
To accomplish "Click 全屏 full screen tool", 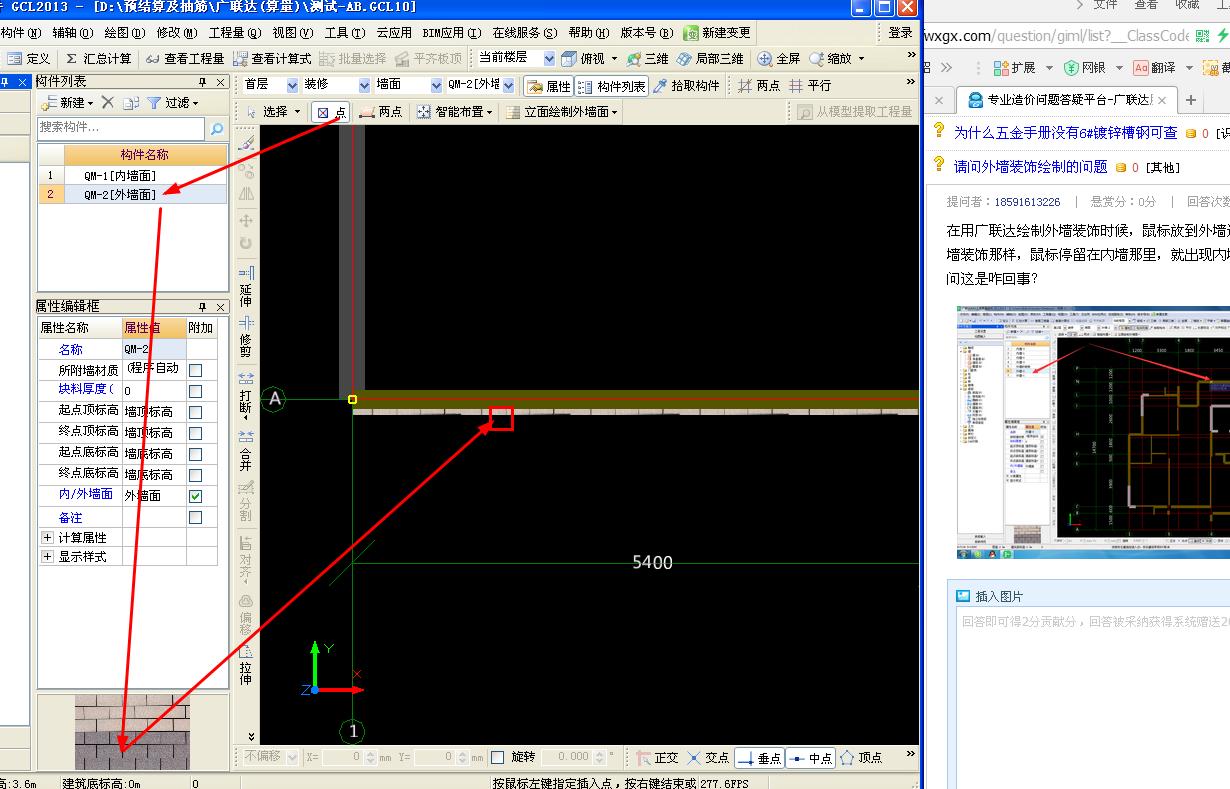I will click(779, 59).
